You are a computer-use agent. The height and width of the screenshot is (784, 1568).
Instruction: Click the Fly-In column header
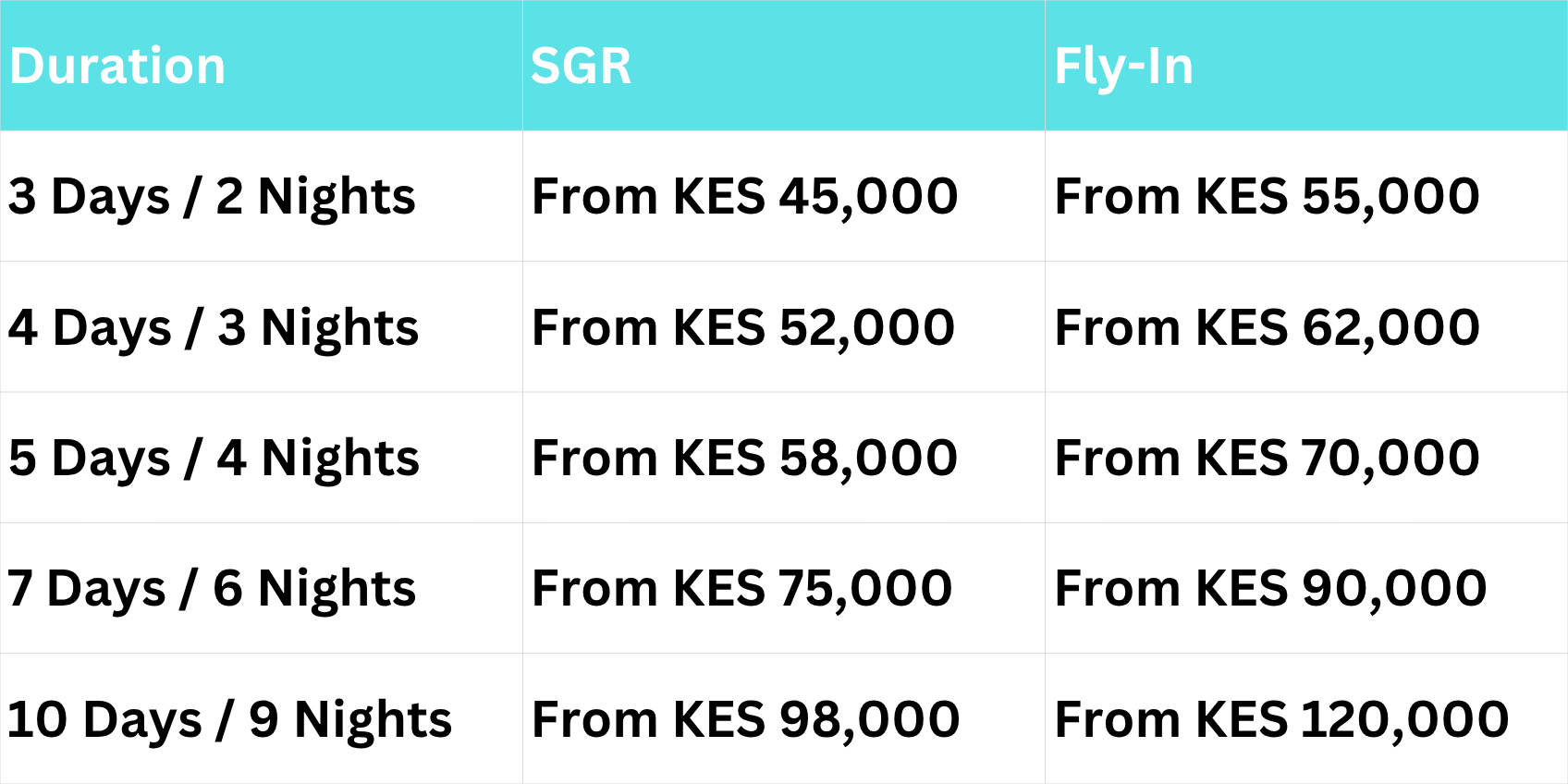coord(1123,67)
